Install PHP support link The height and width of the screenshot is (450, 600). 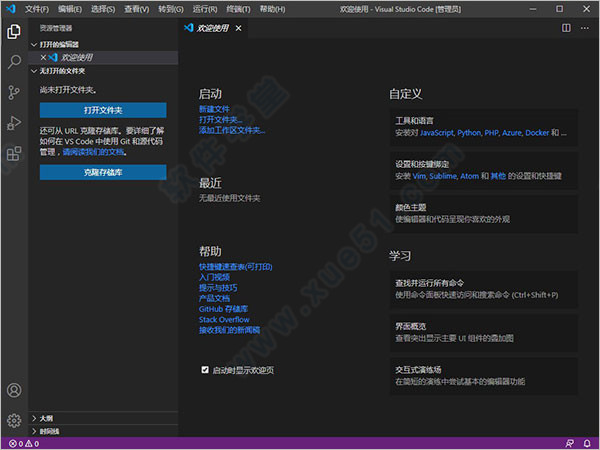[491, 133]
